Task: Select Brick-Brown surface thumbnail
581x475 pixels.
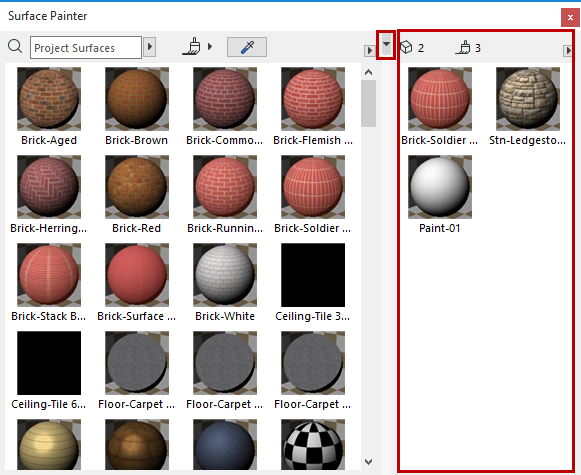Action: (137, 99)
